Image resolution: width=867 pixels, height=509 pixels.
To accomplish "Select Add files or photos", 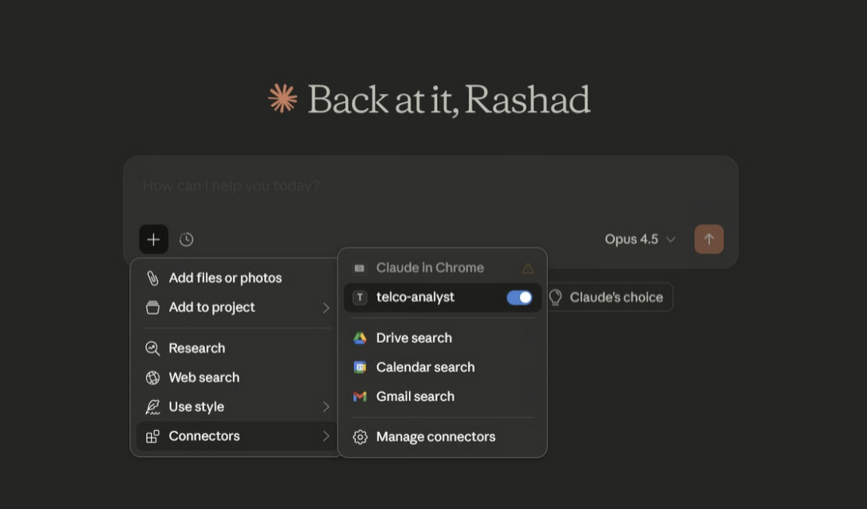I will (225, 278).
